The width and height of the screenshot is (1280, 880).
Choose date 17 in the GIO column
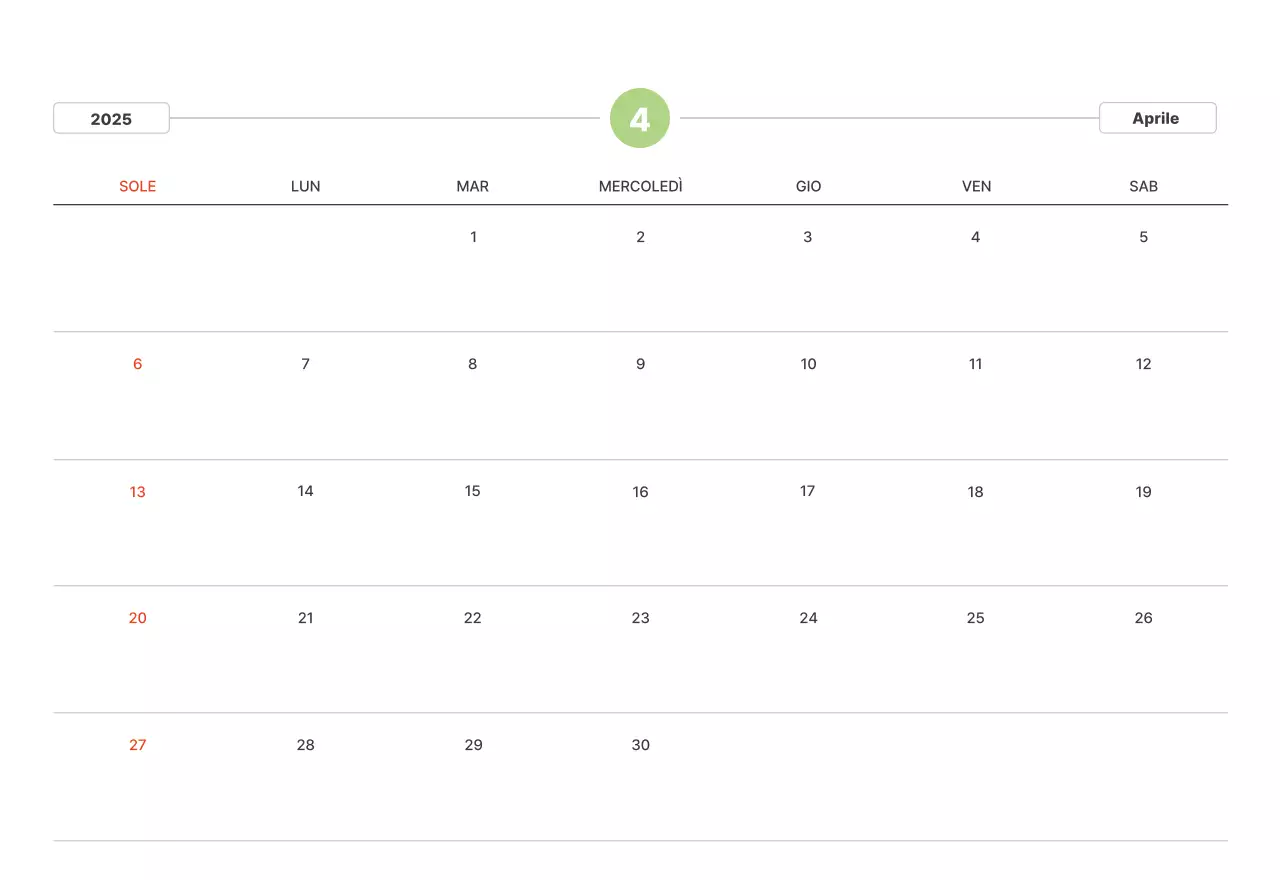[x=808, y=491]
